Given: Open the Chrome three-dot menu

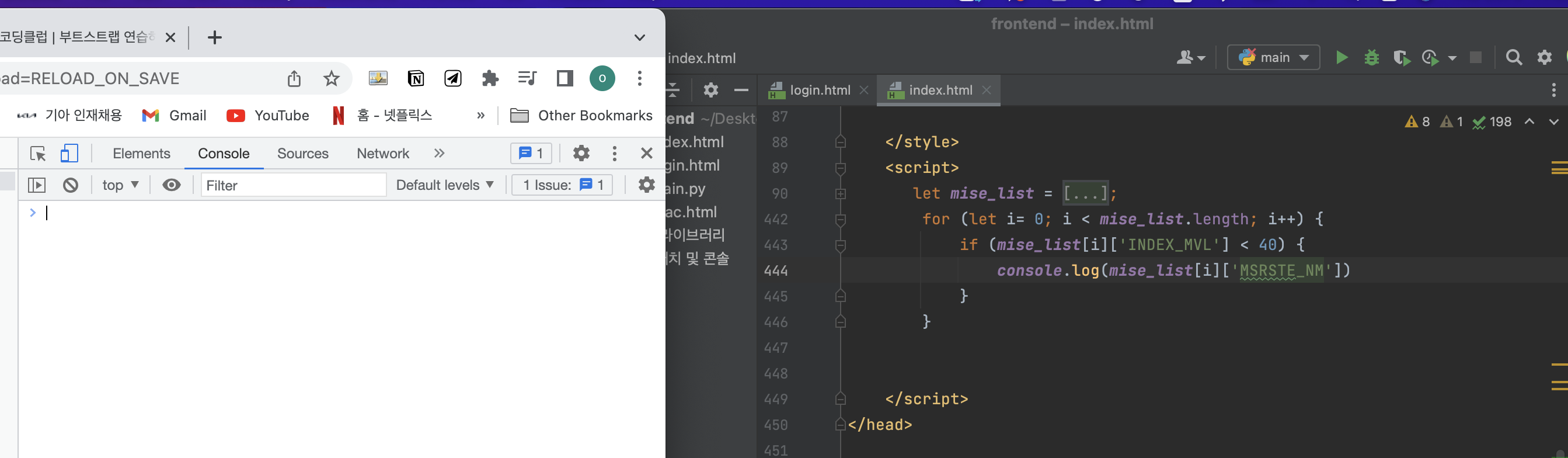Looking at the screenshot, I should [x=639, y=78].
